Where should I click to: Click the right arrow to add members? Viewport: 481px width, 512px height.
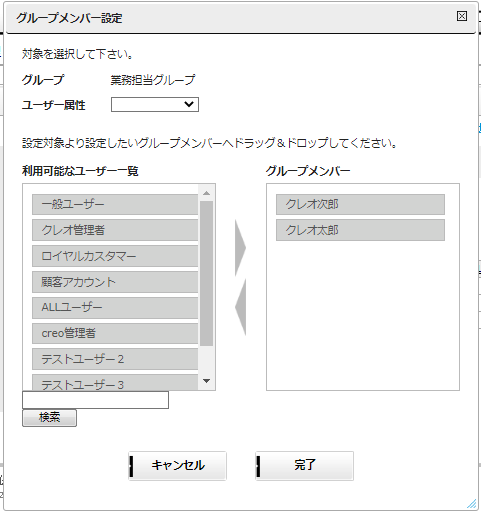pos(240,248)
